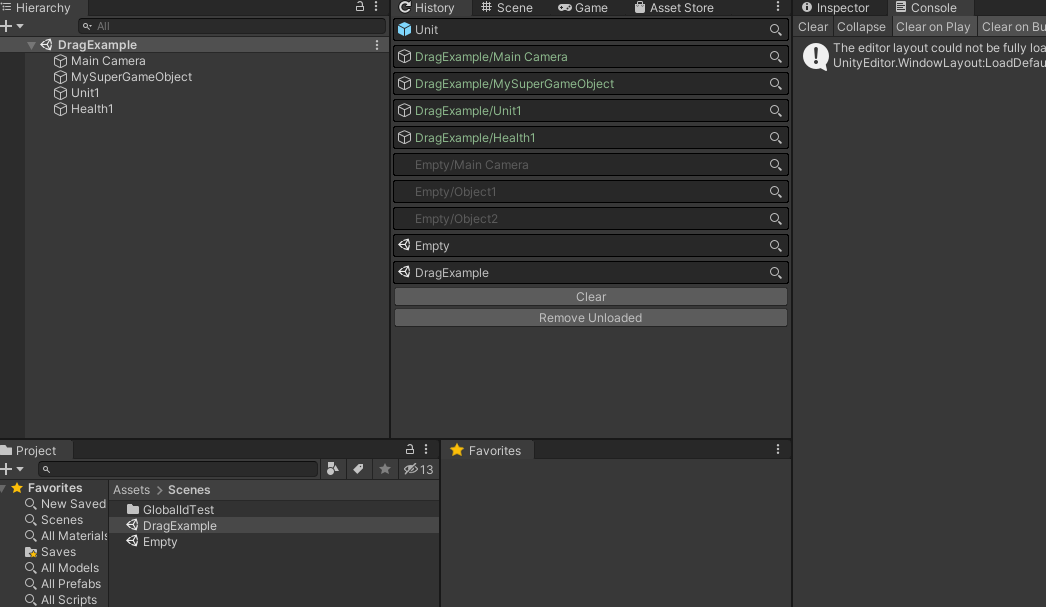Select the Unit prefab history entry

pyautogui.click(x=590, y=30)
